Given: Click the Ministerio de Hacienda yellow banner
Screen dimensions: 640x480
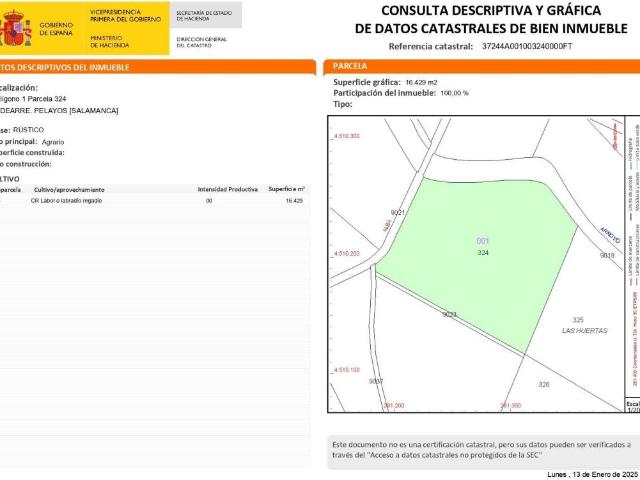Looking at the screenshot, I should click(119, 27).
